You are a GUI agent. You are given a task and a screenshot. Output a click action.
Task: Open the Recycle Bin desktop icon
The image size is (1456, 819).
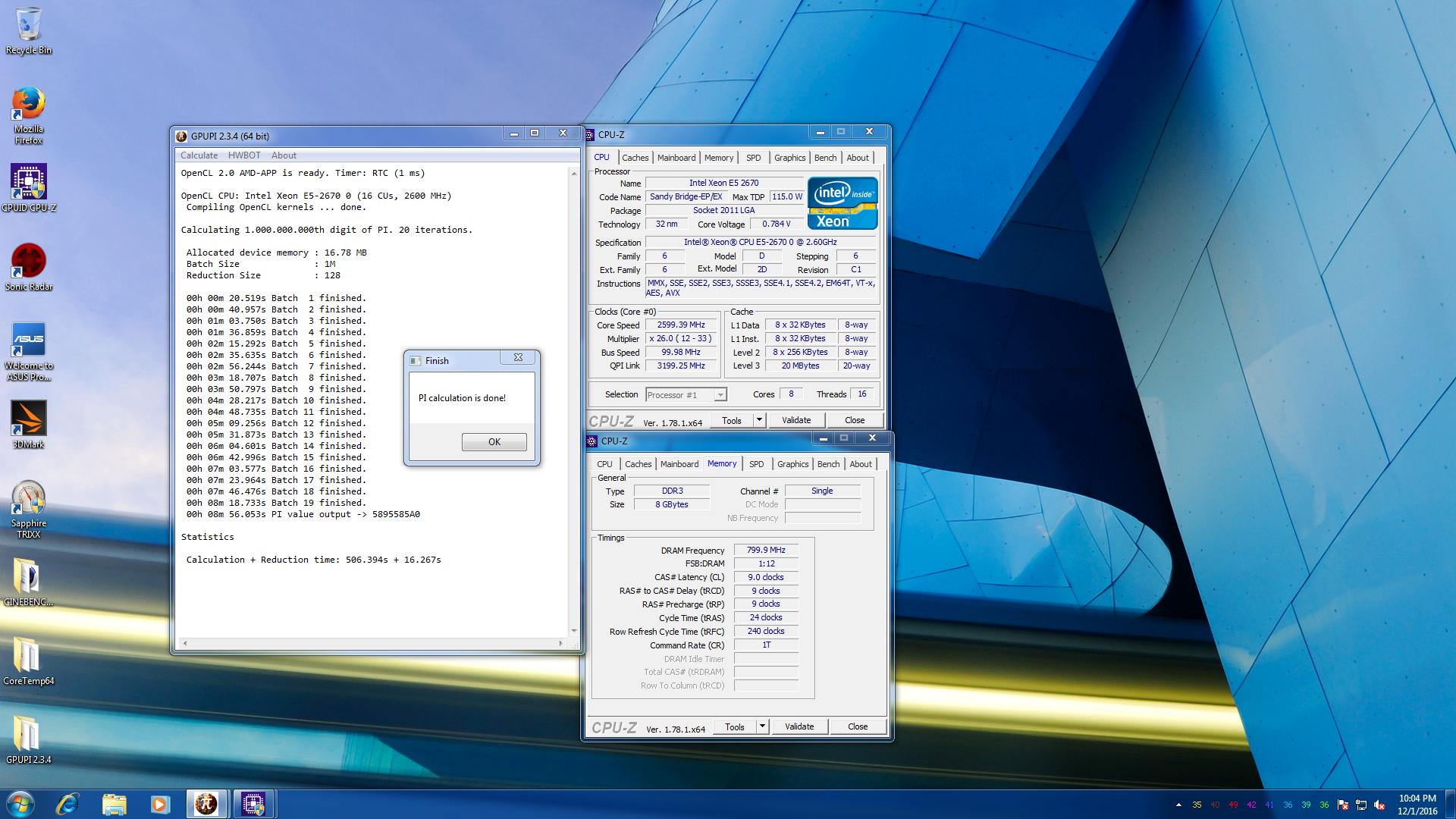[29, 31]
